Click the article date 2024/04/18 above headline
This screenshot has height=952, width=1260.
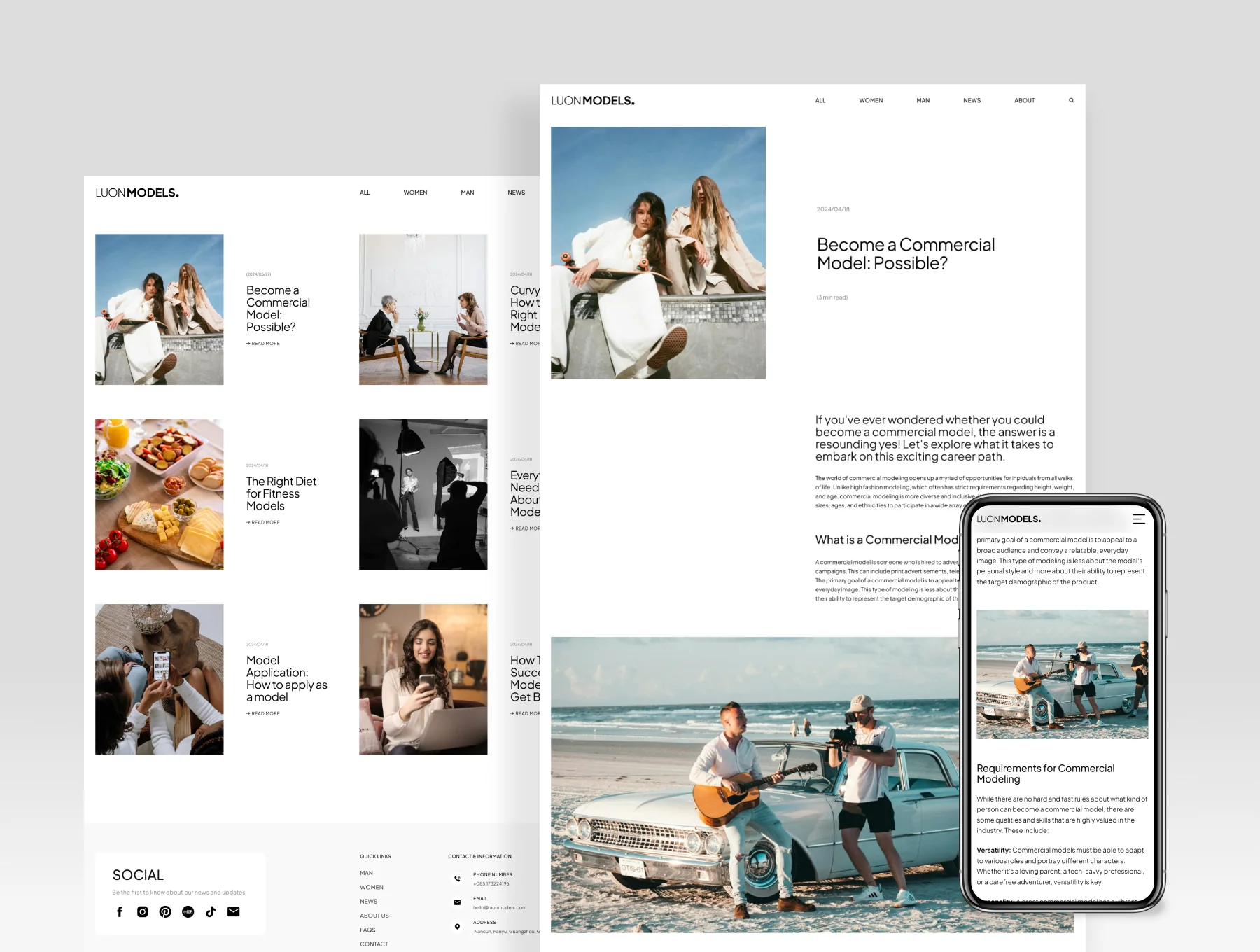coord(833,209)
